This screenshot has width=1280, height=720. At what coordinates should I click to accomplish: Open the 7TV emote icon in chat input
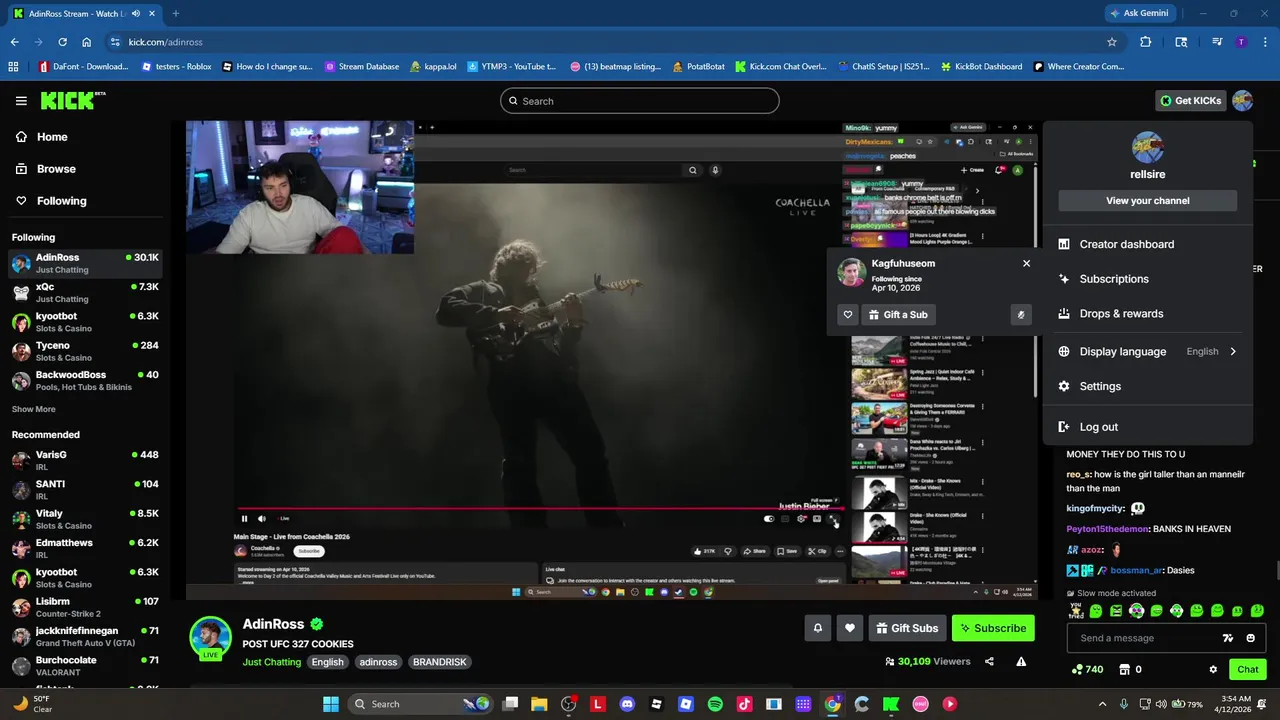1228,638
